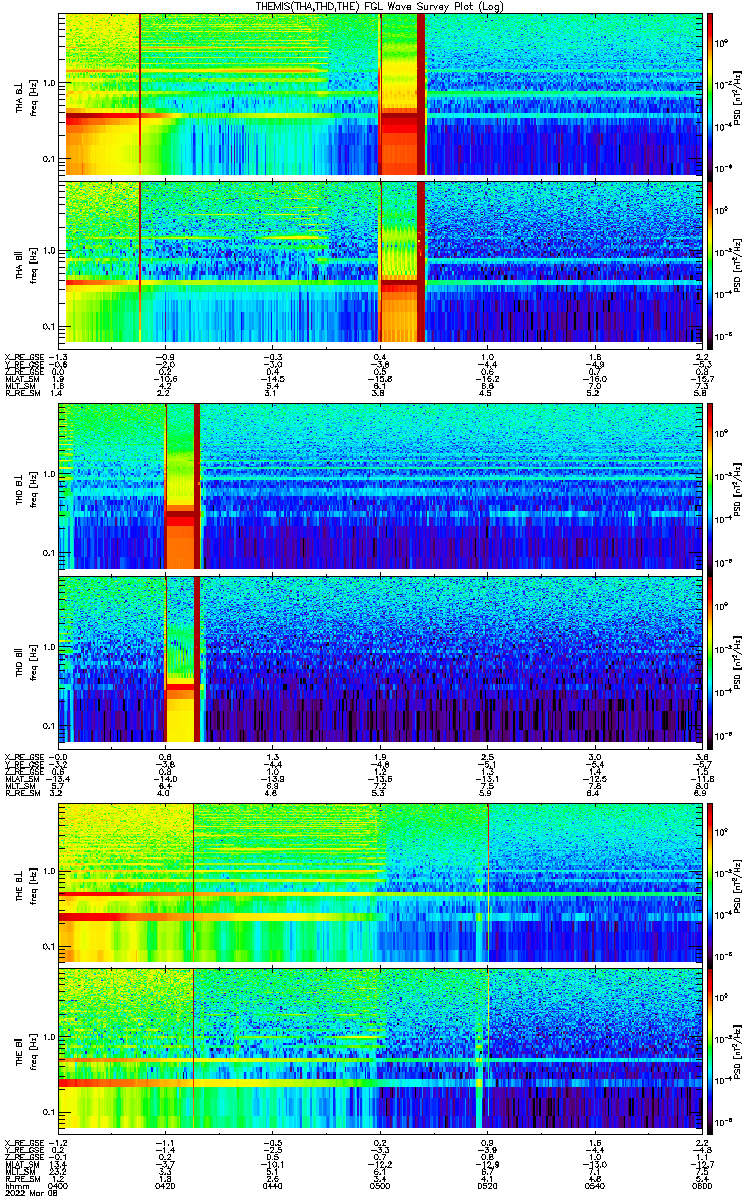The image size is (750, 1200).
Task: Click the 0600 time tick label
Action: [x=700, y=1184]
